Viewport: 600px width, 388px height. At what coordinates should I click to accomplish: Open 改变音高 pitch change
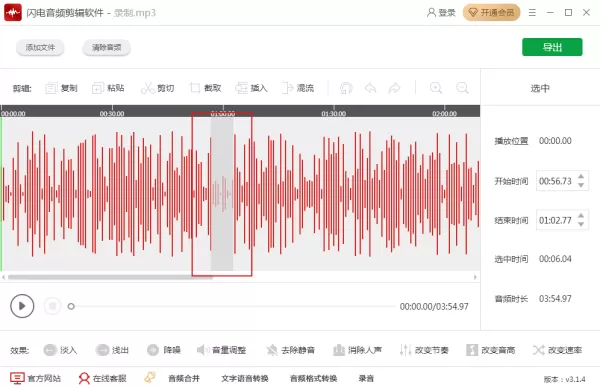tap(490, 350)
